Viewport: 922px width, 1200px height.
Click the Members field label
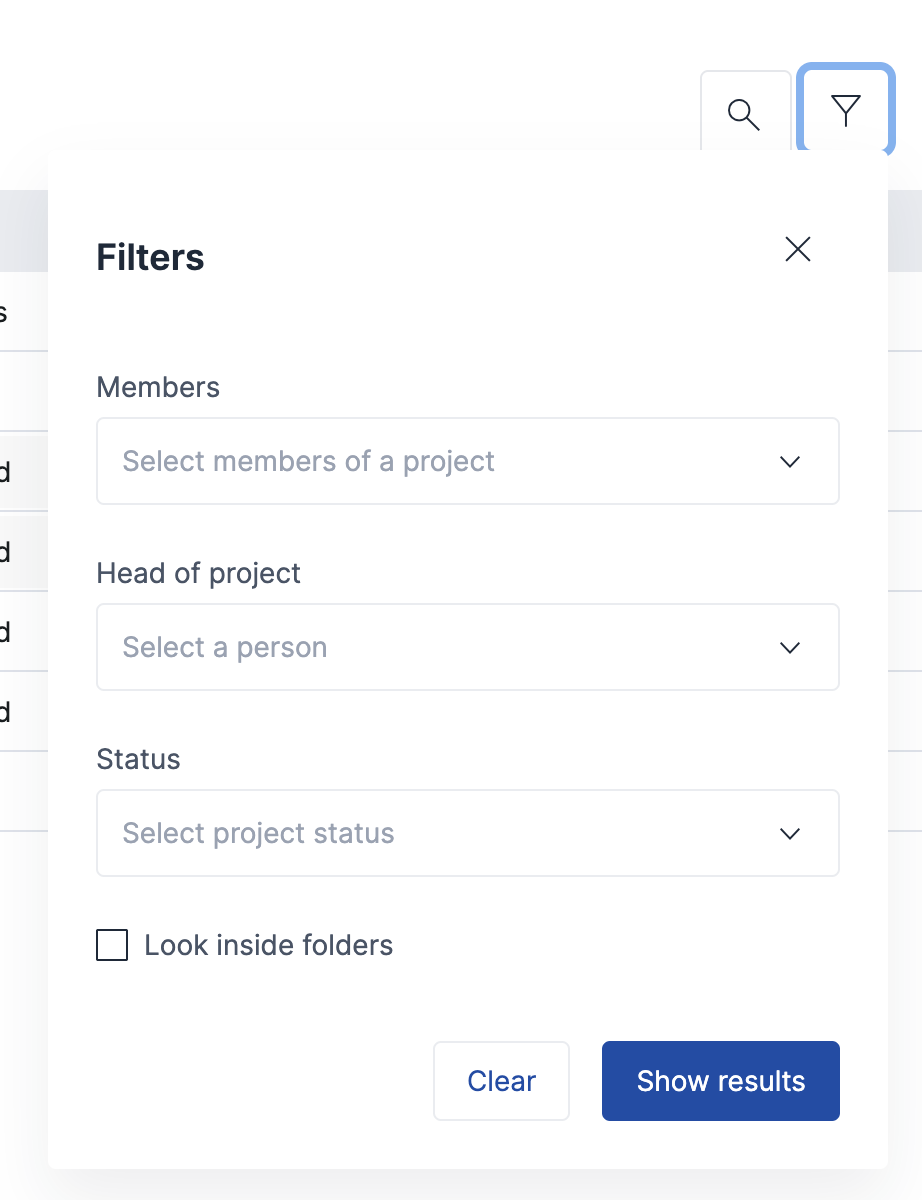158,388
